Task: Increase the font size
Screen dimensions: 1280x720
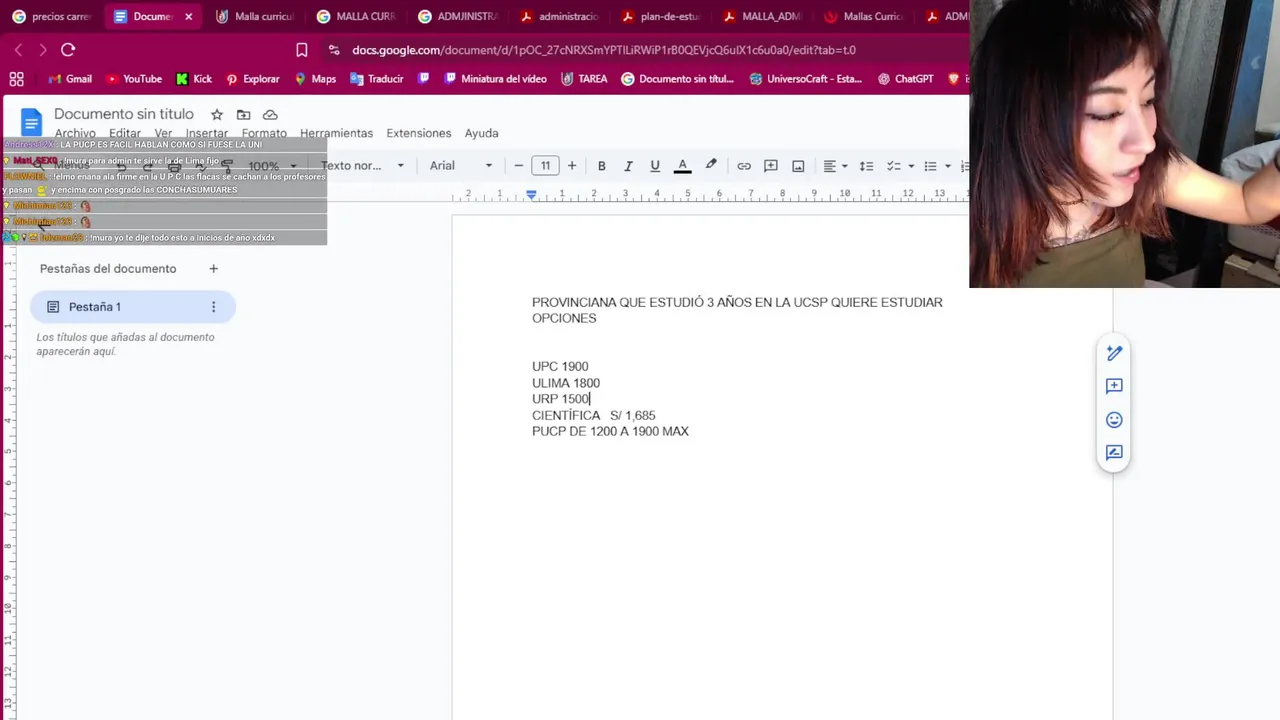Action: tap(572, 166)
